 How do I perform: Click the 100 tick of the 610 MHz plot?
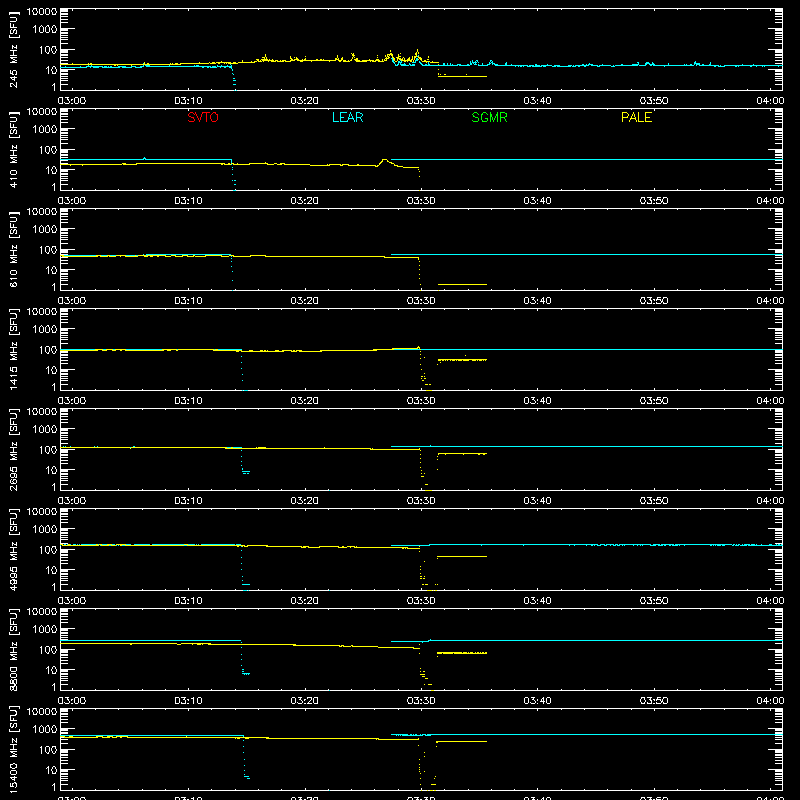pyautogui.click(x=48, y=250)
